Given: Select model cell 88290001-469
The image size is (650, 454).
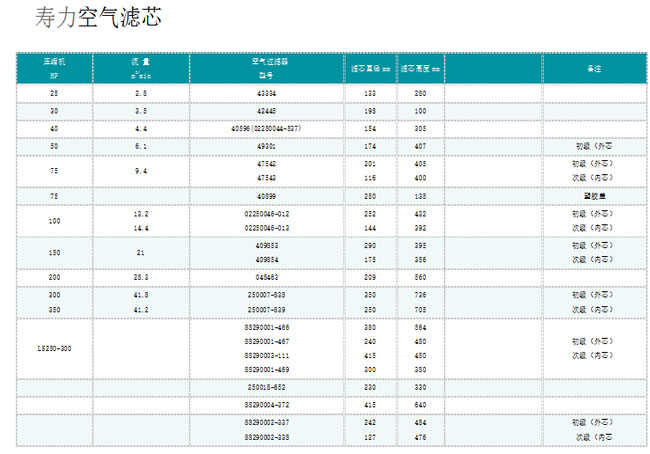Looking at the screenshot, I should [x=267, y=370].
